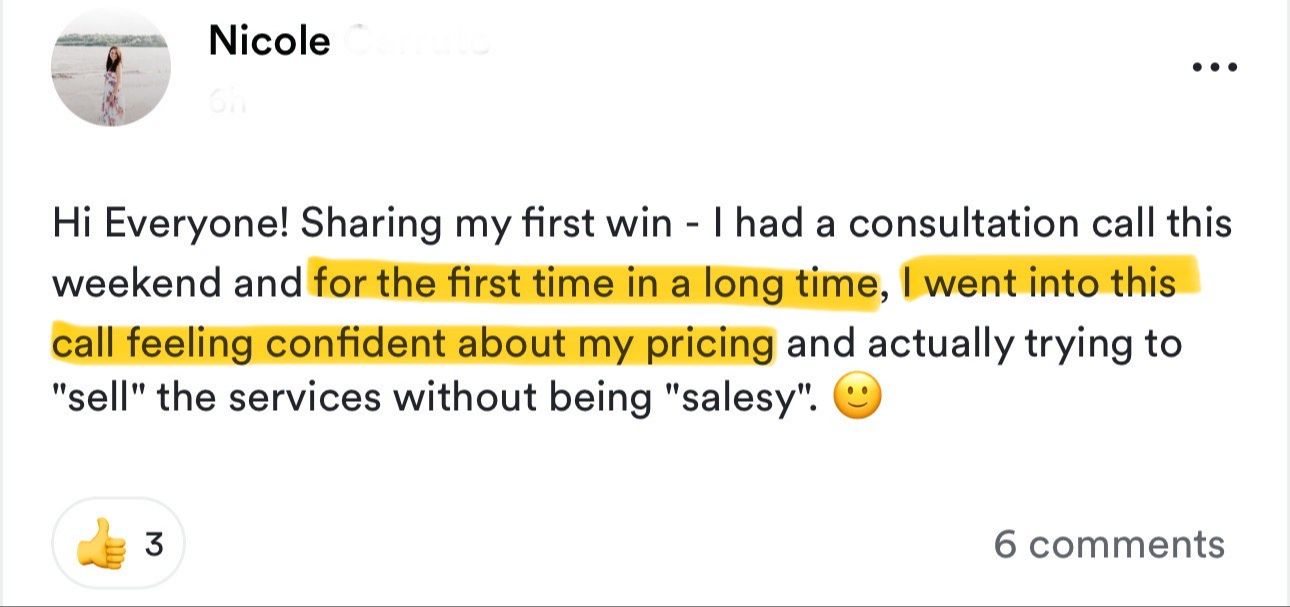1290x607 pixels.
Task: Click the phrase "actually trying to"
Action: [1025, 343]
